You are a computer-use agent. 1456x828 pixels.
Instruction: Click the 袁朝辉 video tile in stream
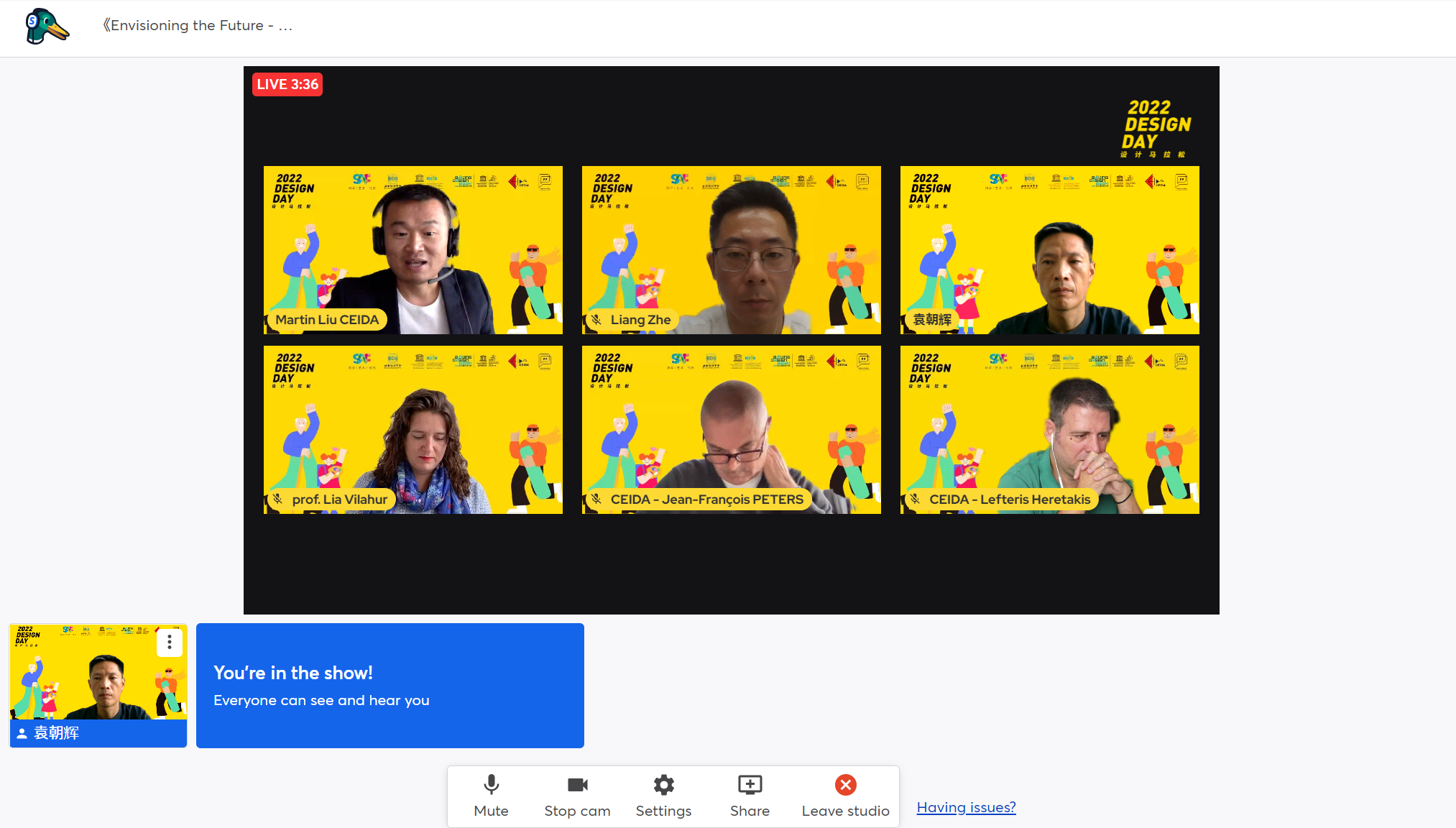(1049, 249)
